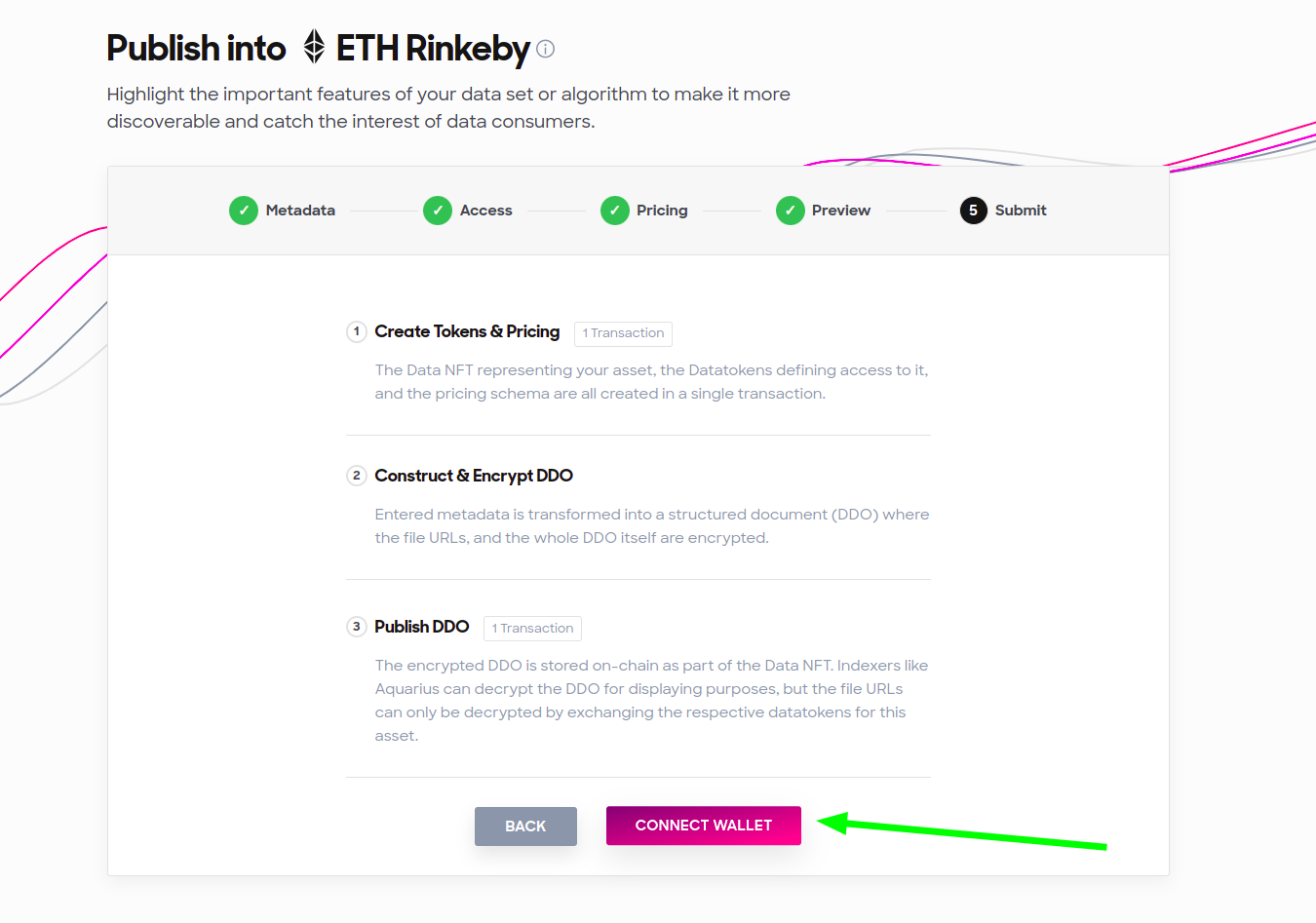1316x923 pixels.
Task: Click the green Access completion checkmark
Action: 437,210
